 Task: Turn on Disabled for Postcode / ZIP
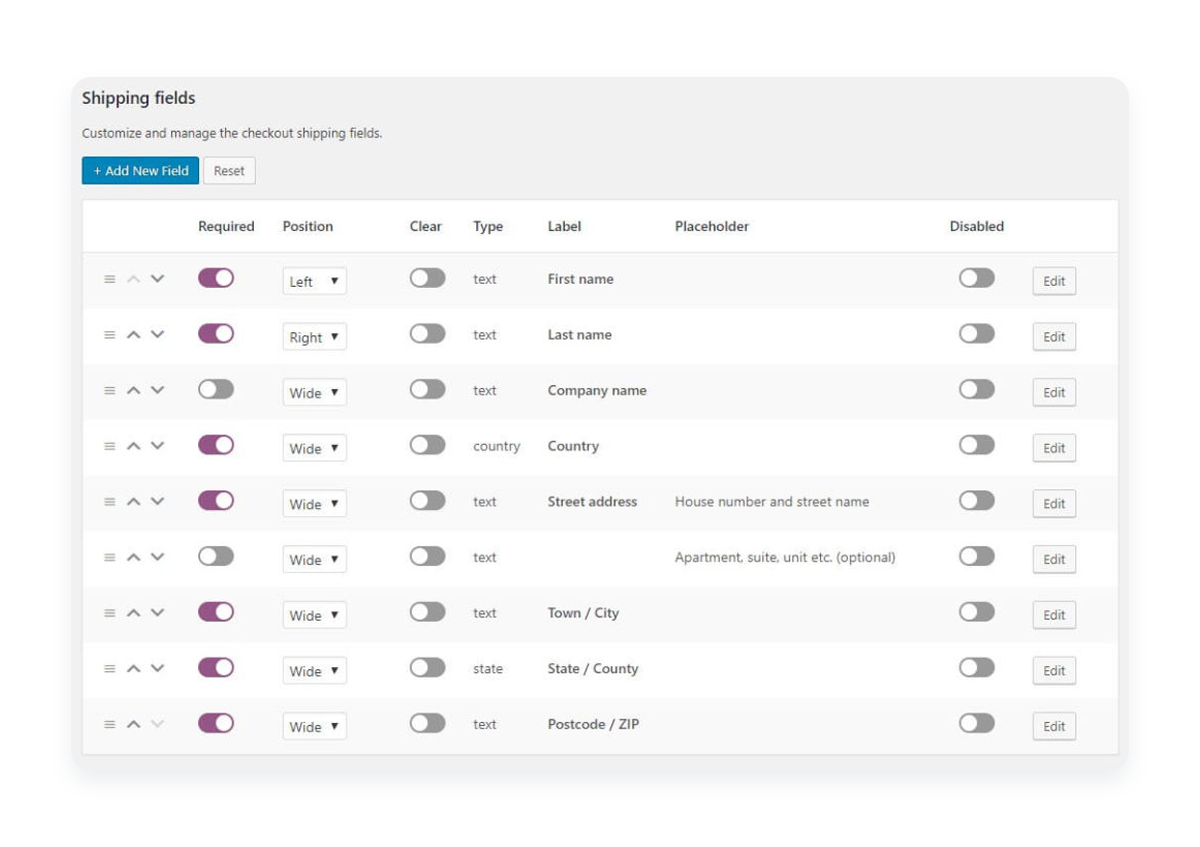point(977,723)
